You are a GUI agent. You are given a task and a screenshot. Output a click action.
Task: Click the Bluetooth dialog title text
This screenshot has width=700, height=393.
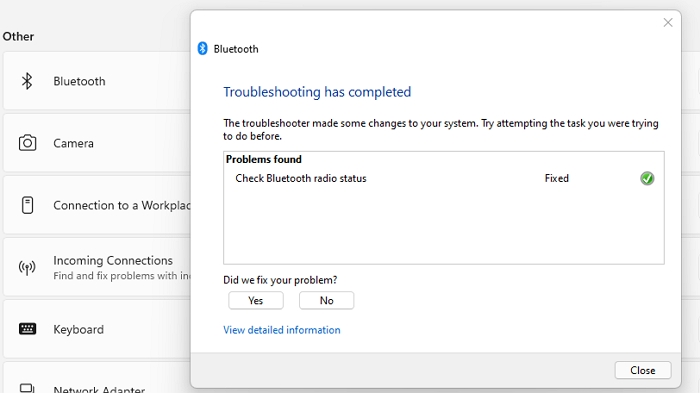tap(236, 49)
